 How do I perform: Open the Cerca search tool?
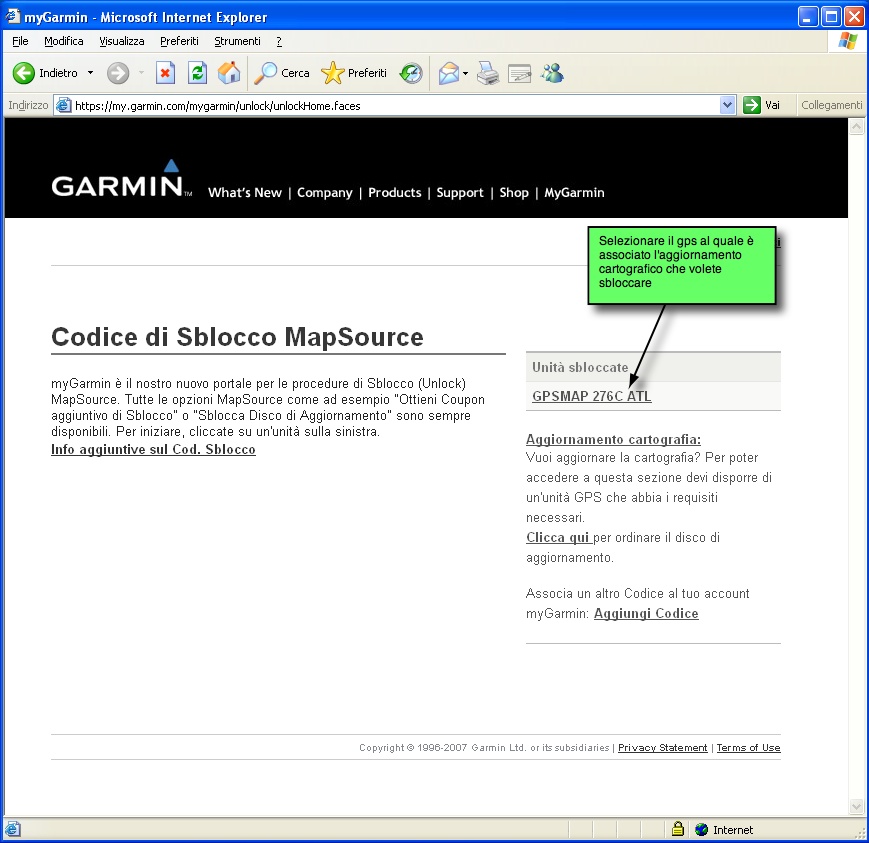282,73
